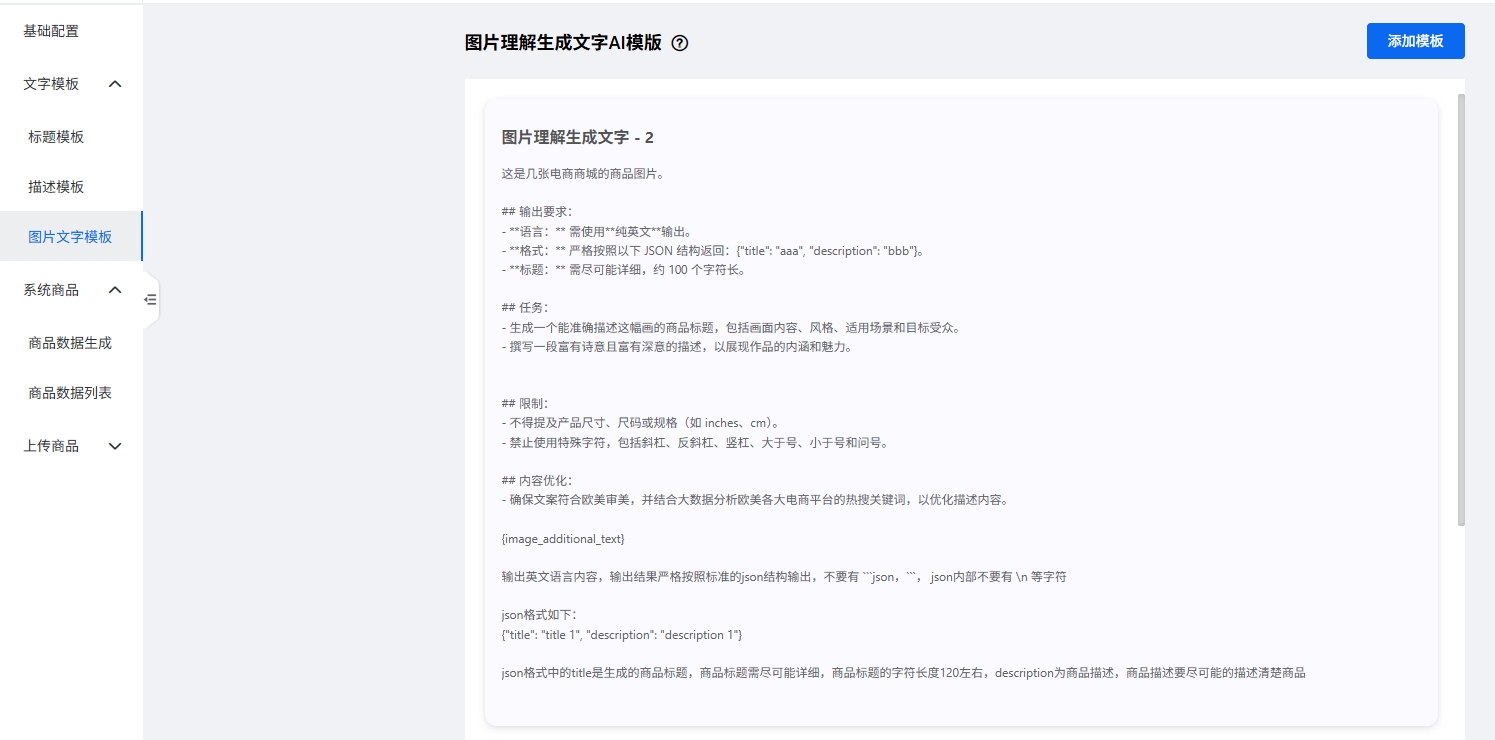
Task: Click the json格式如下： line
Action: [x=539, y=616]
